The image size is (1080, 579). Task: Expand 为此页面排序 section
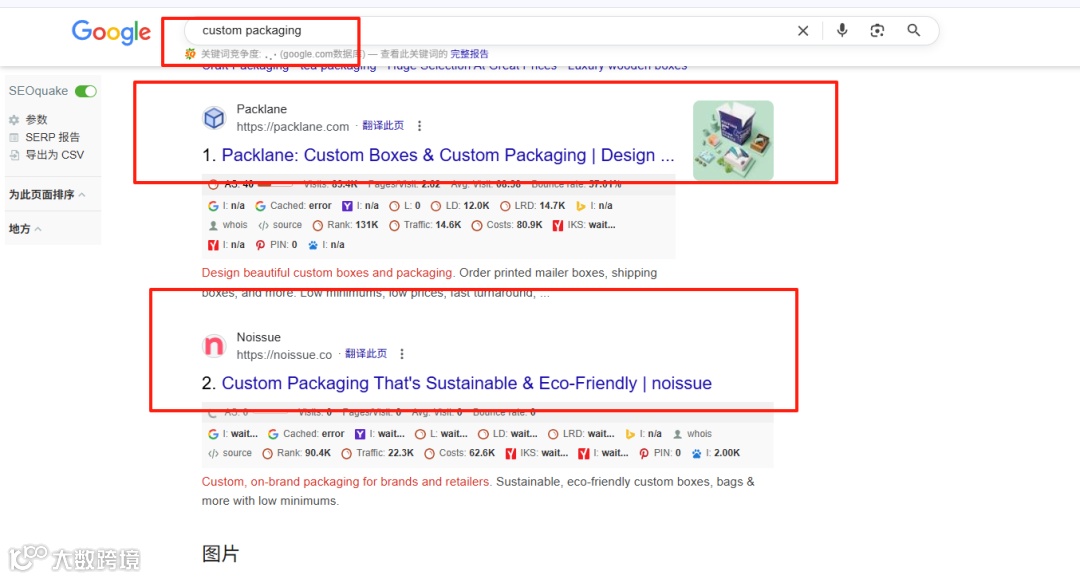pyautogui.click(x=47, y=195)
